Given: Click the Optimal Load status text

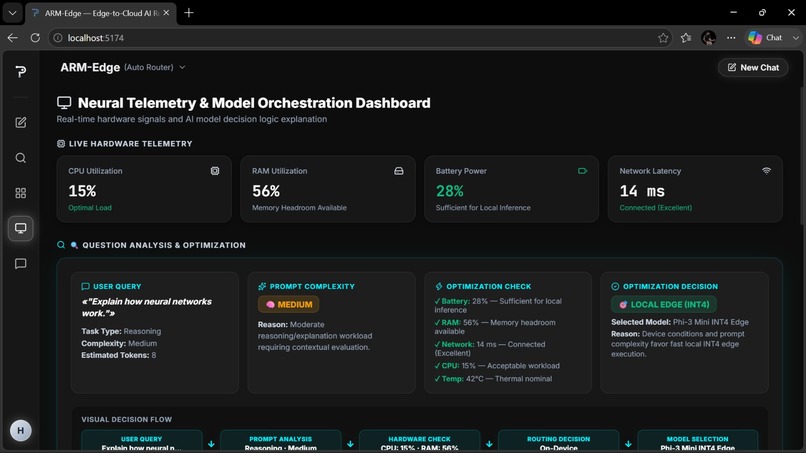Looking at the screenshot, I should 90,208.
